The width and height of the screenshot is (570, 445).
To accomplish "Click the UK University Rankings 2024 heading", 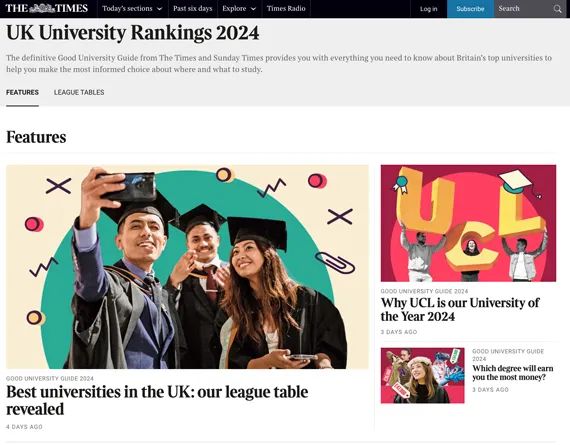I will 133,33.
